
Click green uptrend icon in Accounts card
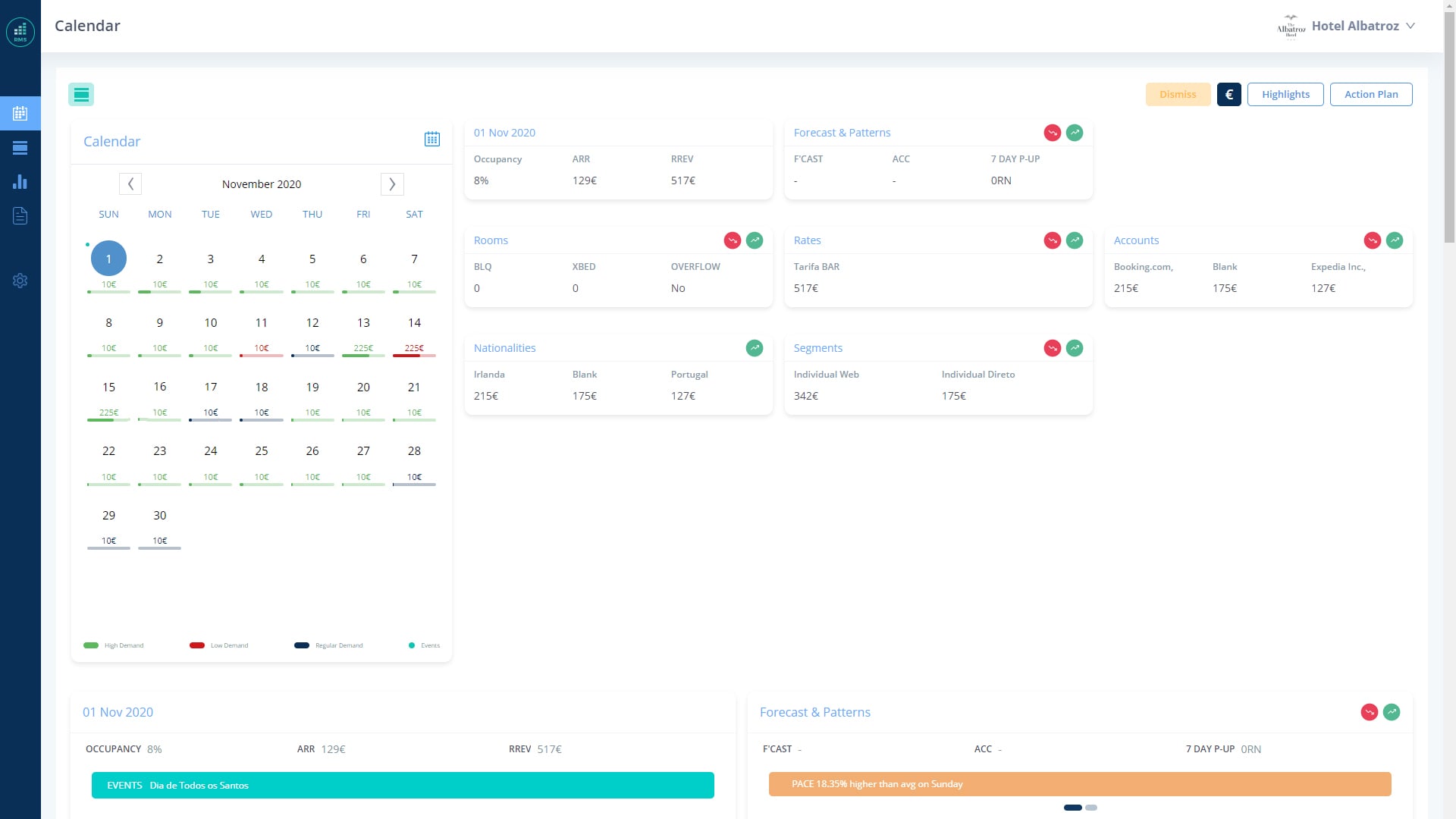pyautogui.click(x=1394, y=240)
